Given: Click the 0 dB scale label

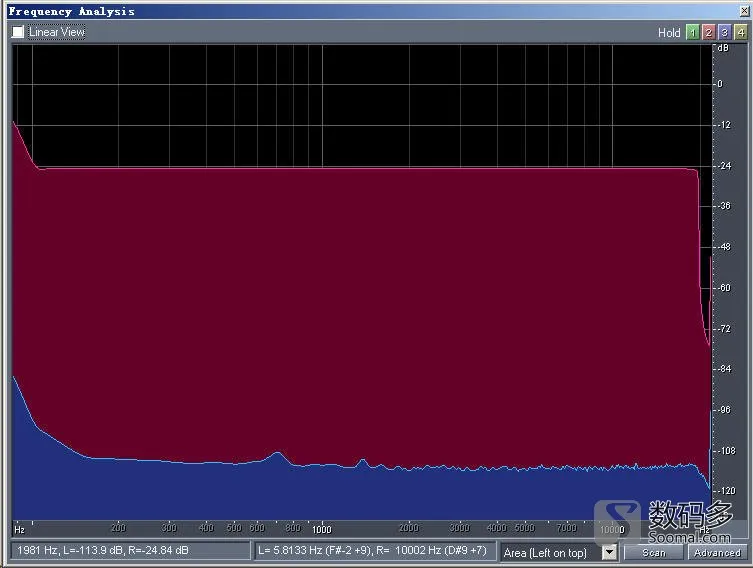Looking at the screenshot, I should pos(720,84).
